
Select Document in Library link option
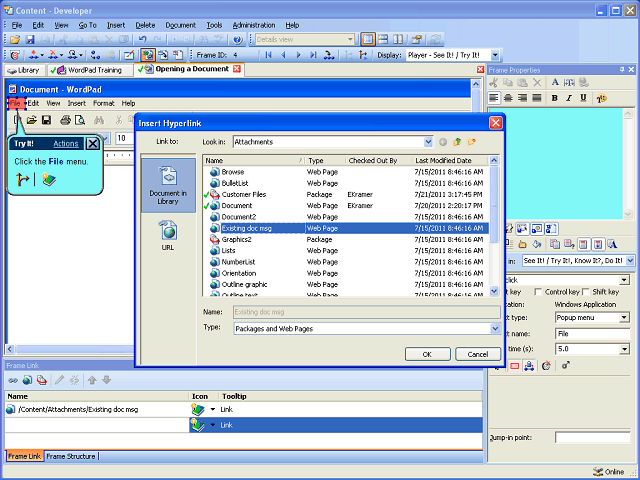click(x=168, y=185)
